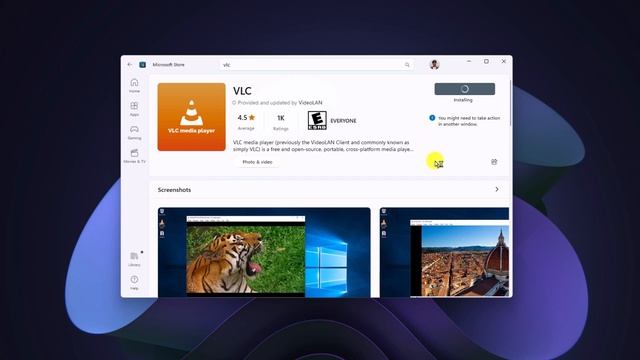Screen dimensions: 640x360
Task: Maximize the Microsoft Store window
Action: pos(486,61)
